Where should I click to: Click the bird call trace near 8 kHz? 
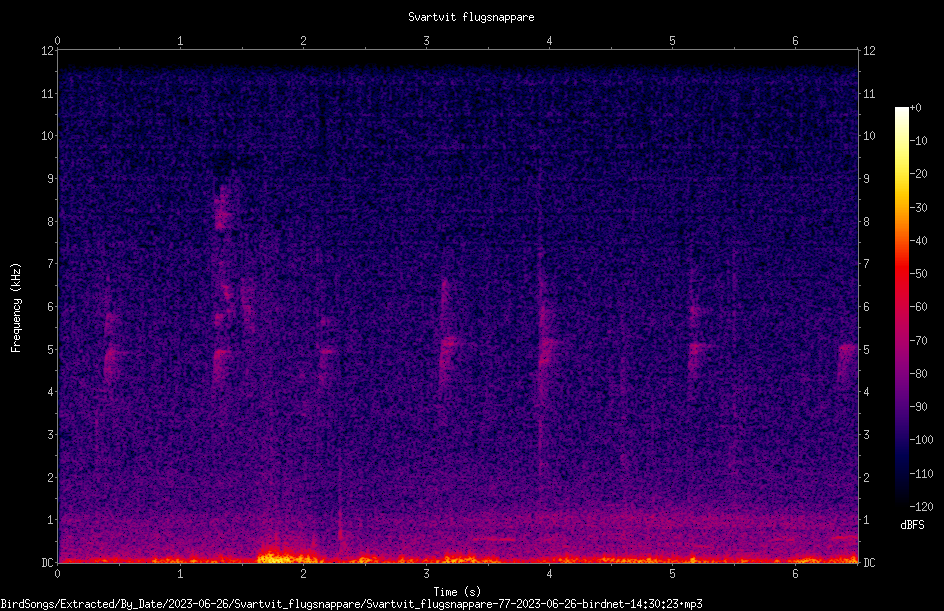[223, 208]
